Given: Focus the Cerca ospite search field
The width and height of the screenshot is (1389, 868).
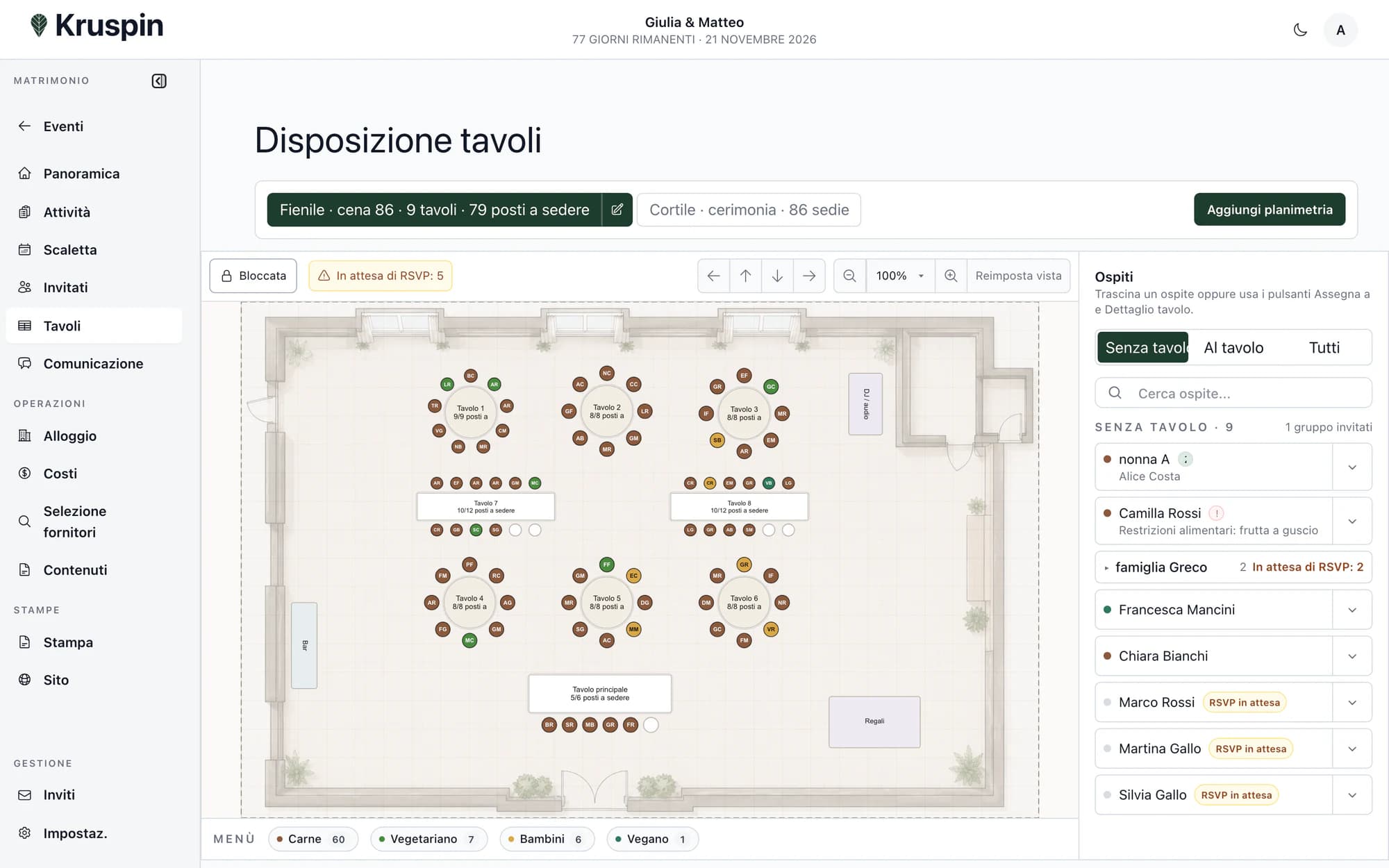Looking at the screenshot, I should coord(1233,393).
